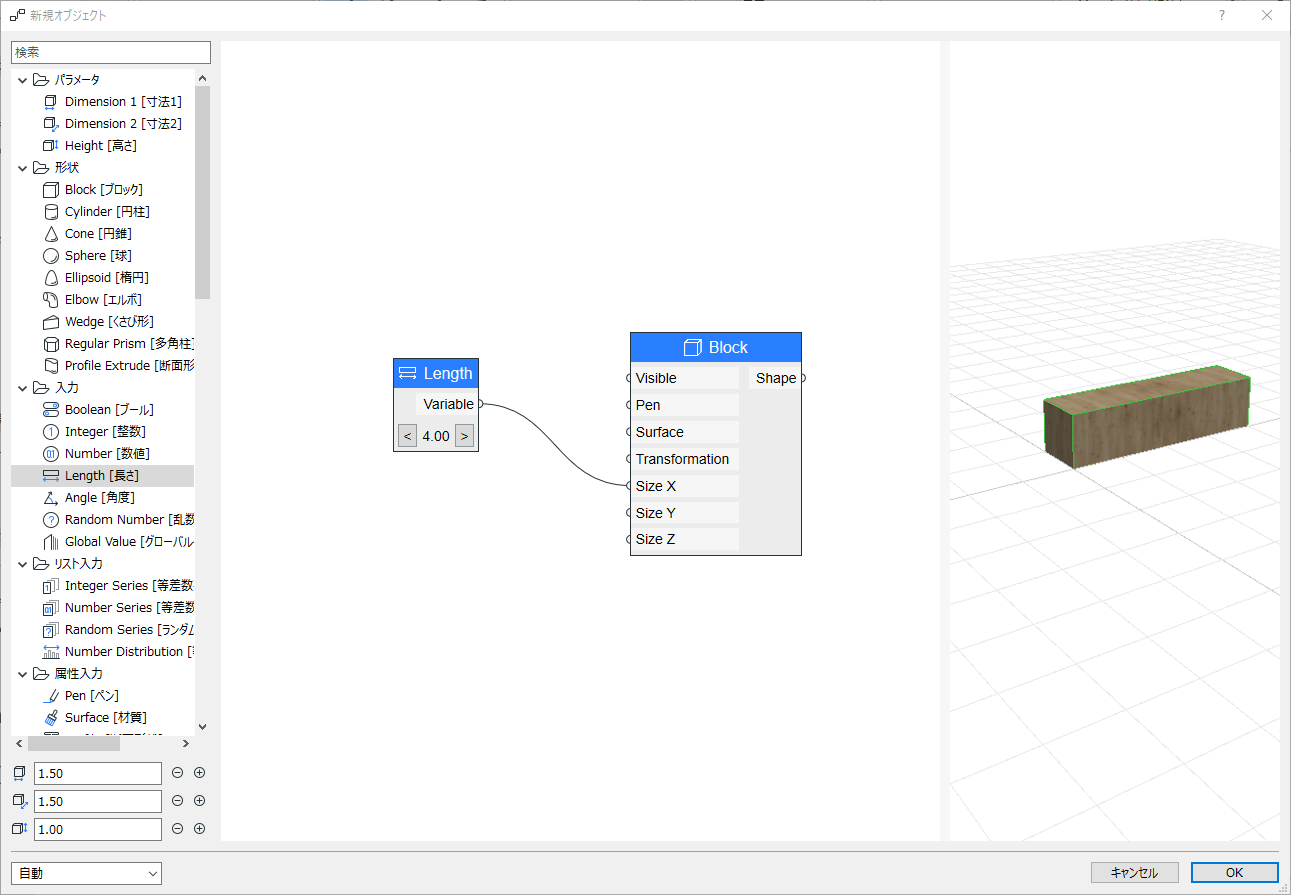Click the first dimension value field
The width and height of the screenshot is (1291, 895).
pyautogui.click(x=98, y=773)
